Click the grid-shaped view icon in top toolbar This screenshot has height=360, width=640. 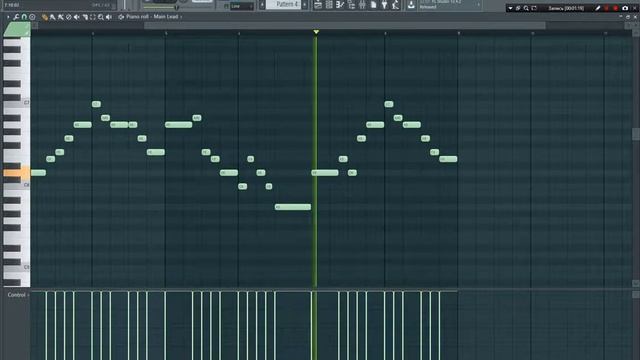point(329,5)
